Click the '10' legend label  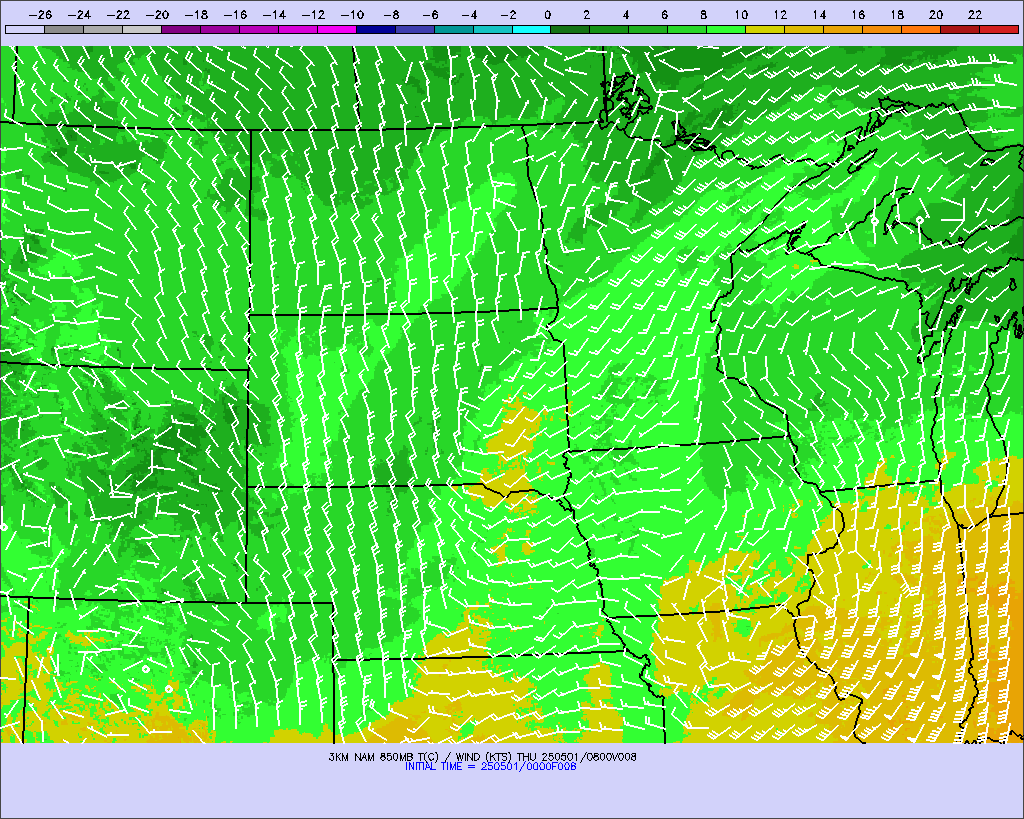(x=741, y=14)
